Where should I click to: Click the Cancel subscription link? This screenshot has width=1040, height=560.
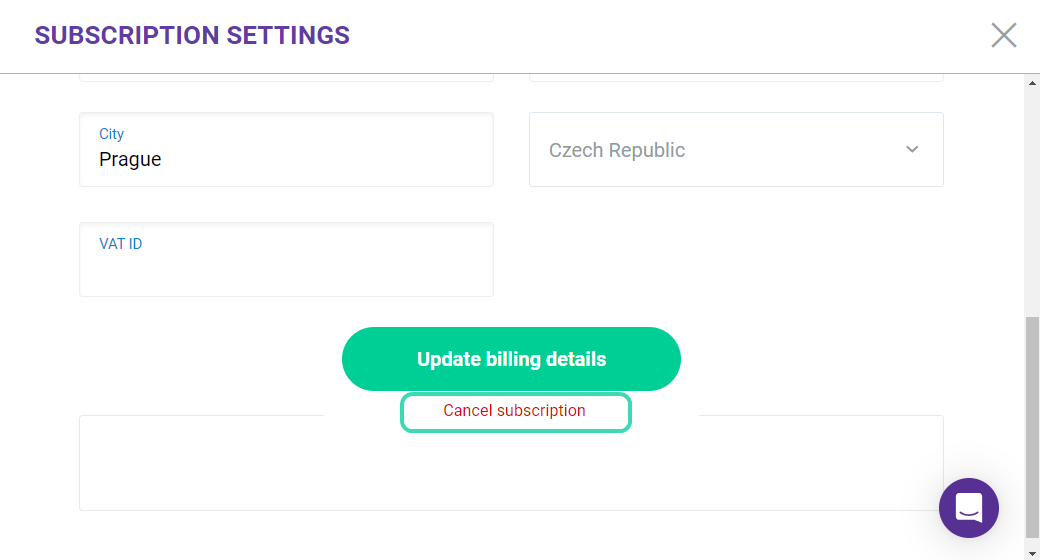point(515,411)
